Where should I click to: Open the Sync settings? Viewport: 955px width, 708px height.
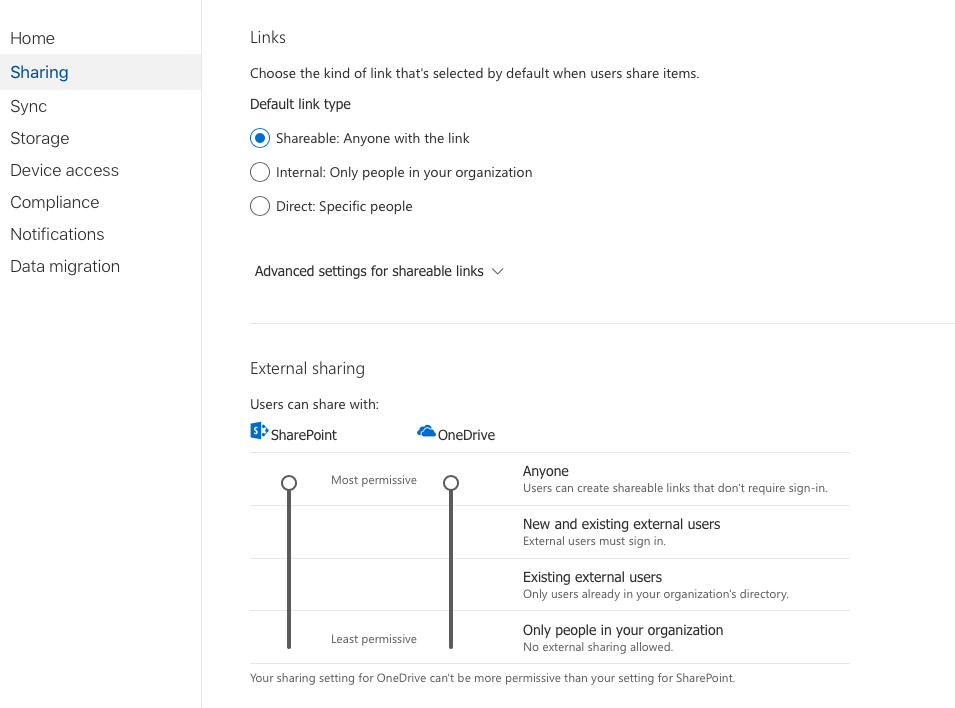coord(28,106)
